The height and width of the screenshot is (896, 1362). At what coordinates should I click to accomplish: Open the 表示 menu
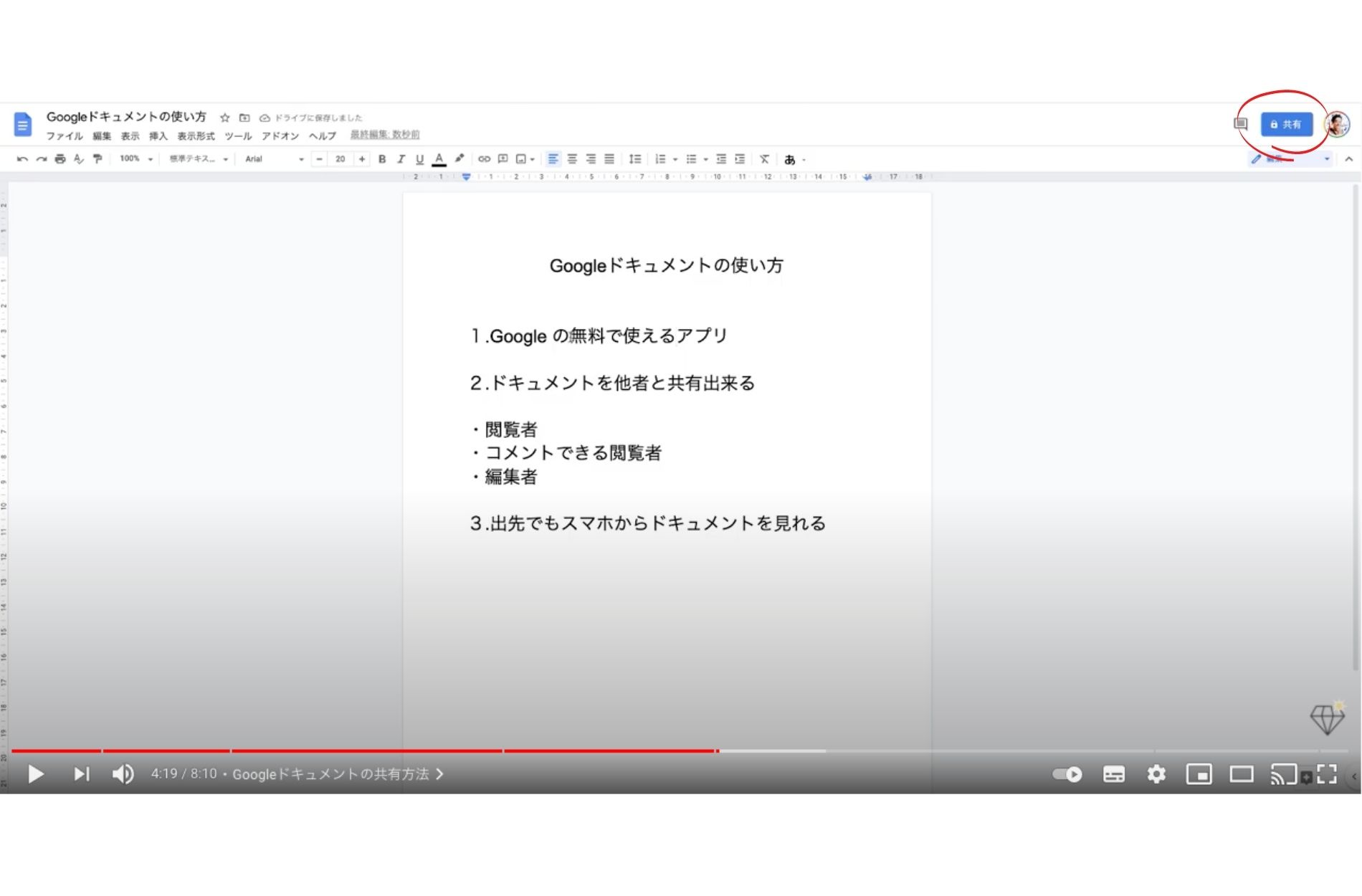(130, 135)
